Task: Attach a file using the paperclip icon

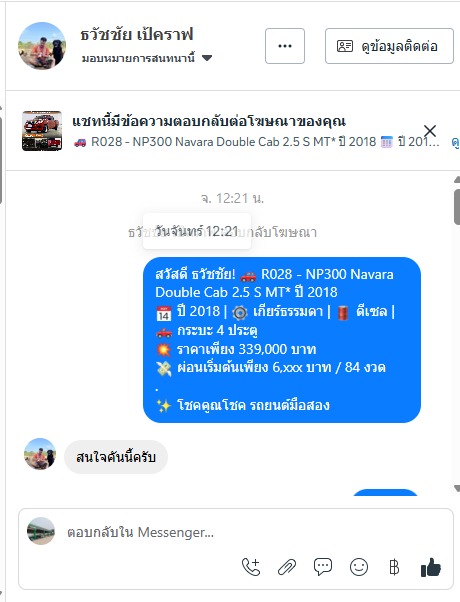Action: (287, 567)
